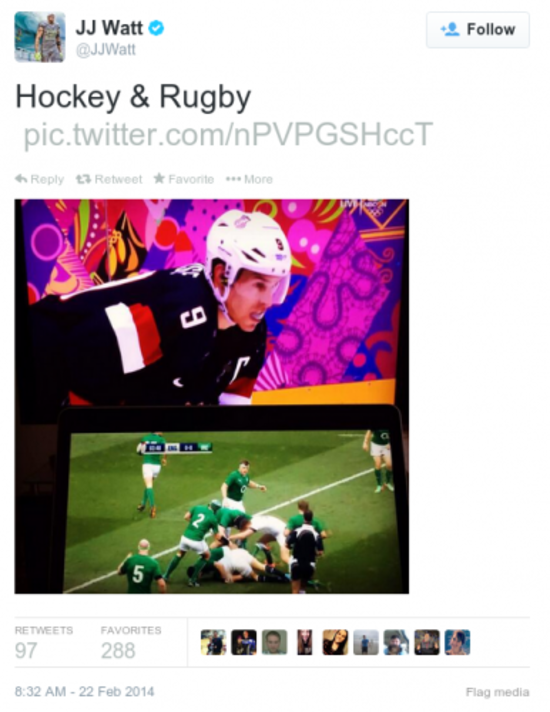Open the last avatar in the row

457,642
